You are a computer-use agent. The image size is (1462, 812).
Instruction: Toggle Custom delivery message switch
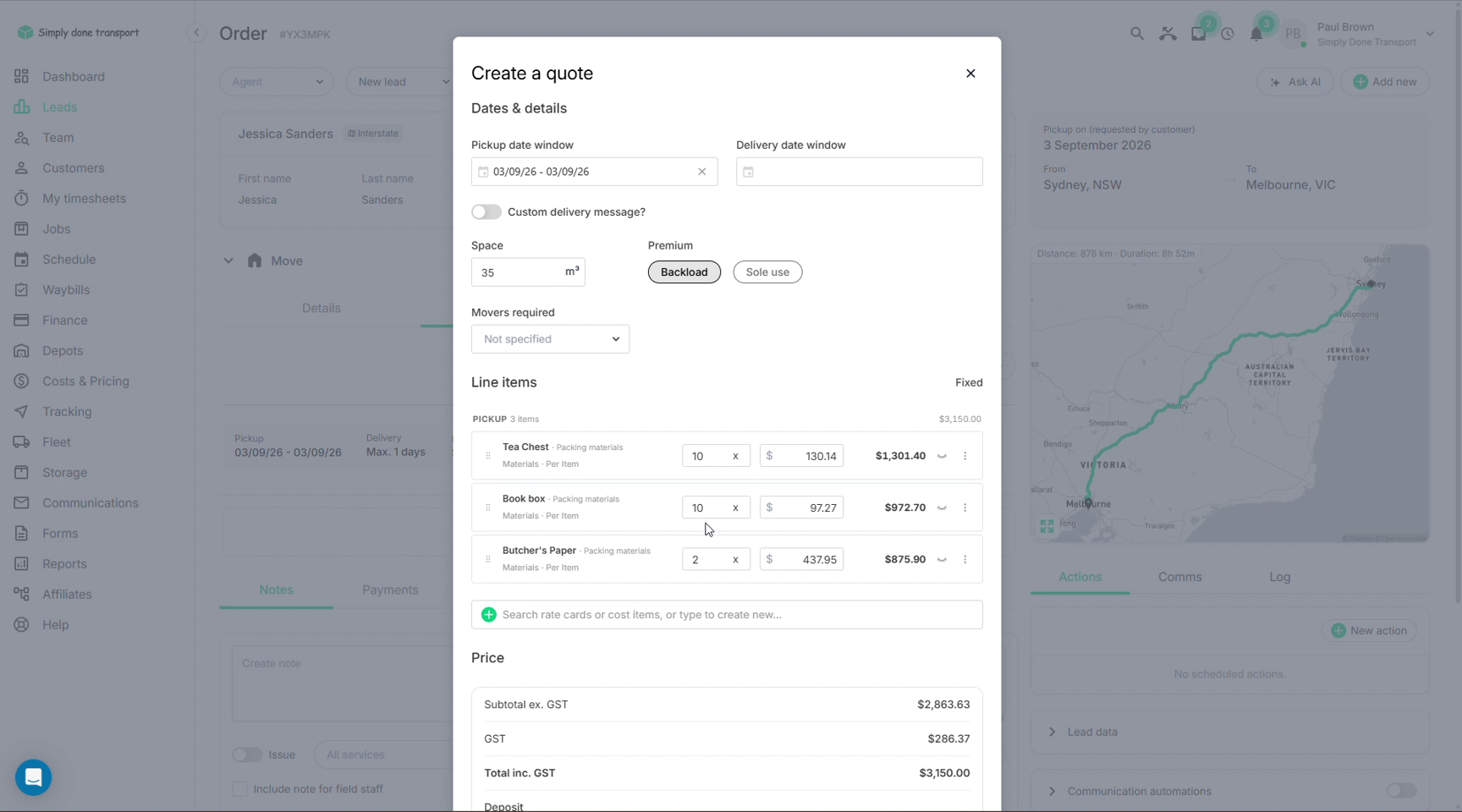[x=486, y=212]
